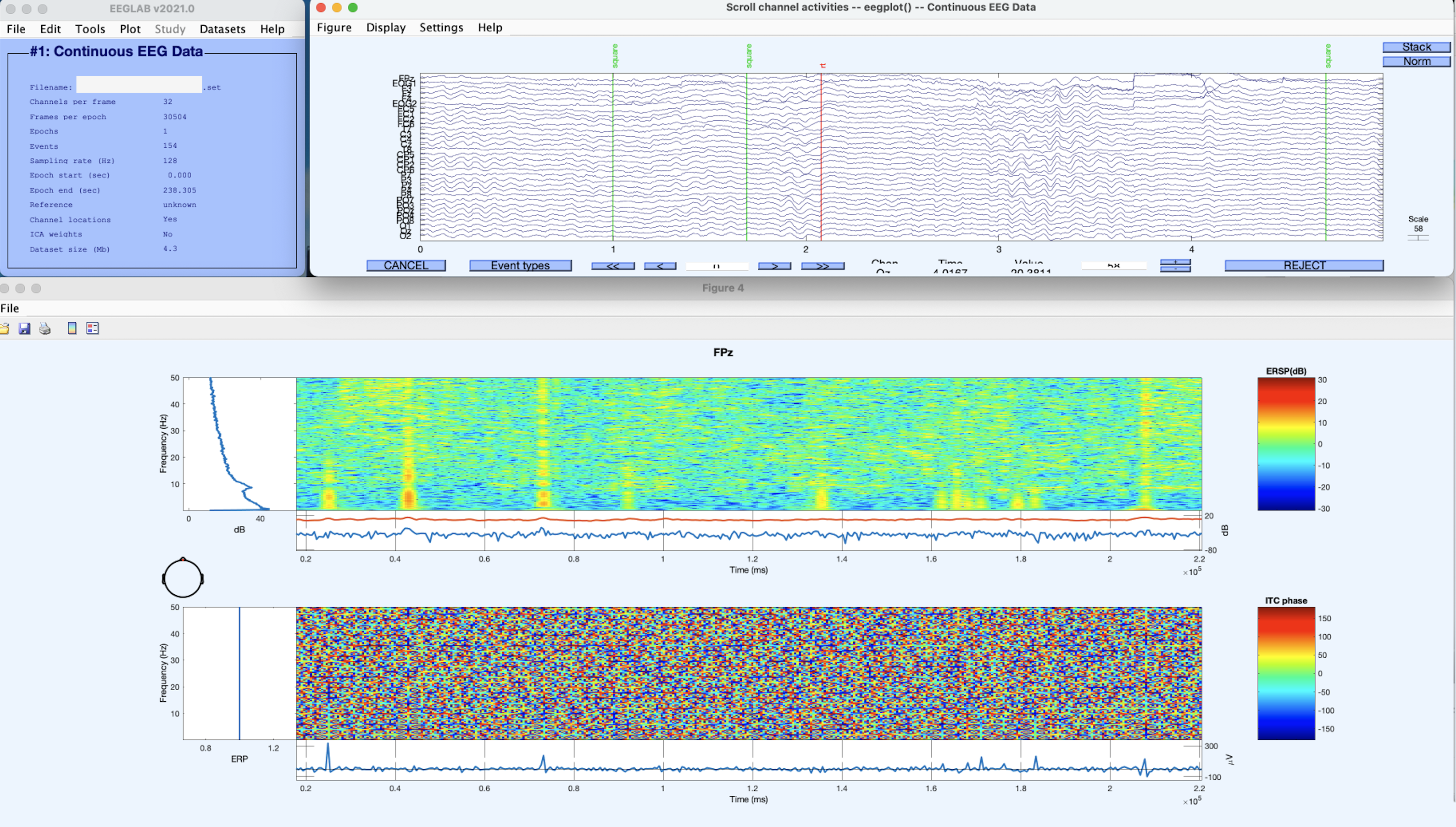Click the Open File folder icon
1456x827 pixels.
pyautogui.click(x=5, y=328)
